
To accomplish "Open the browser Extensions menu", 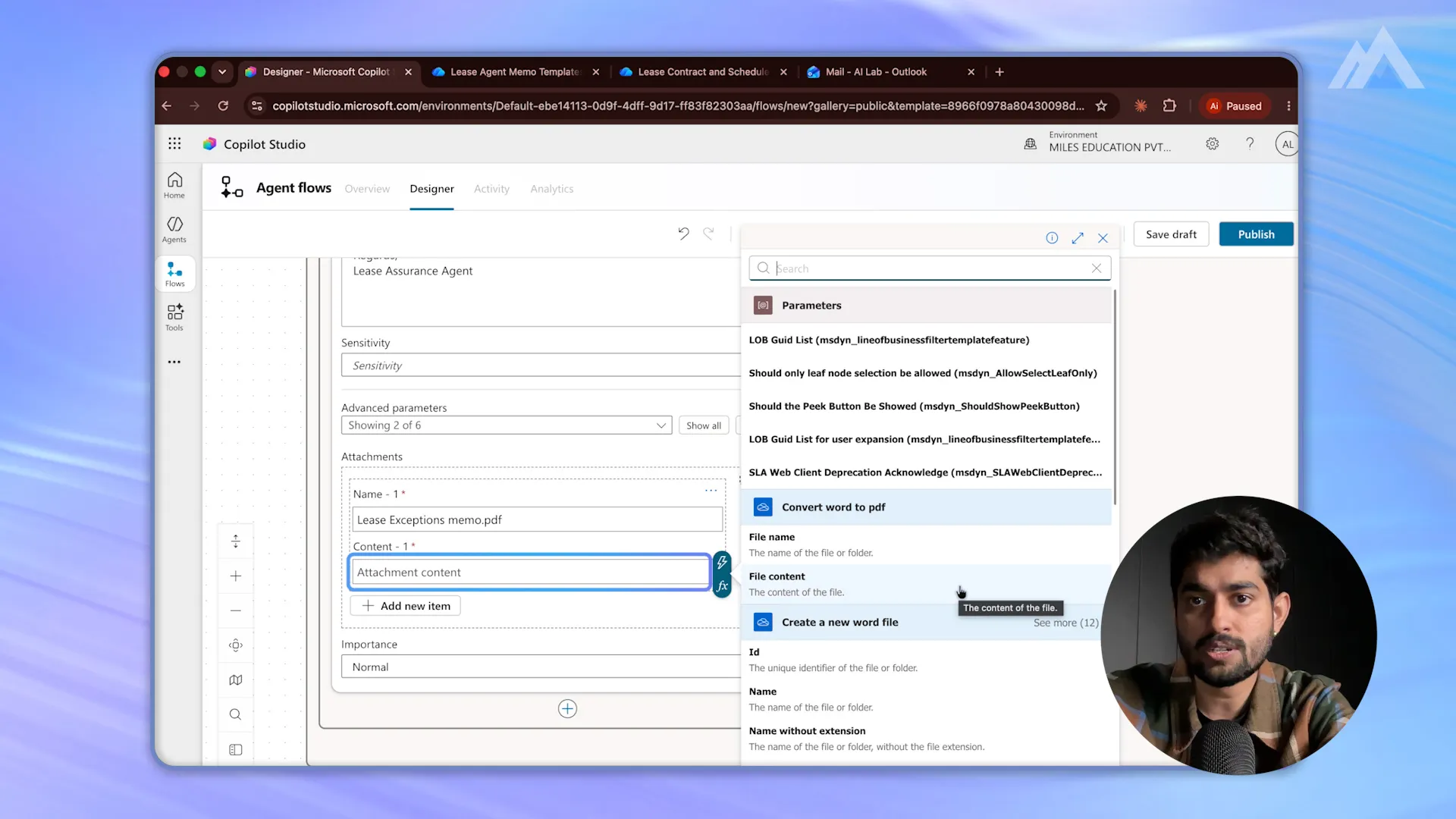I will pos(1169,106).
